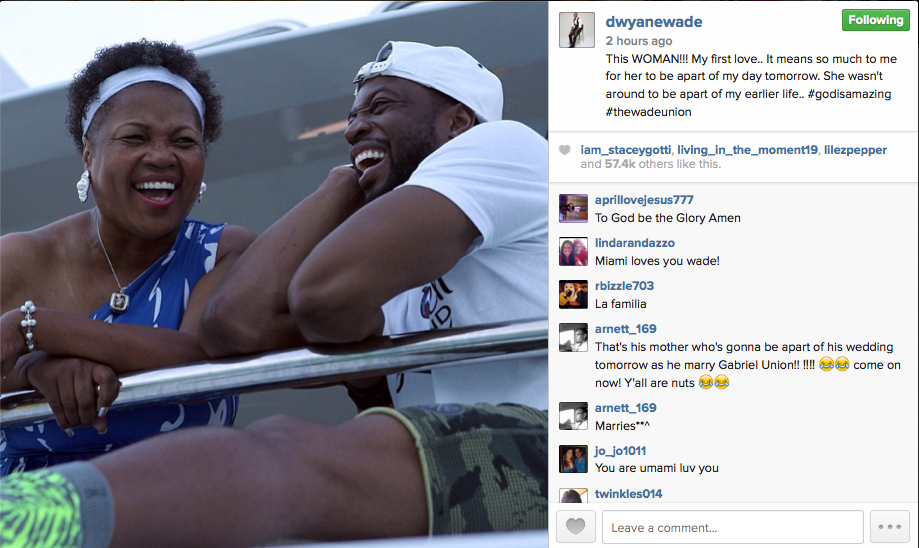Open the first arnett_169 commenter username link
The height and width of the screenshot is (548, 919).
tap(625, 329)
